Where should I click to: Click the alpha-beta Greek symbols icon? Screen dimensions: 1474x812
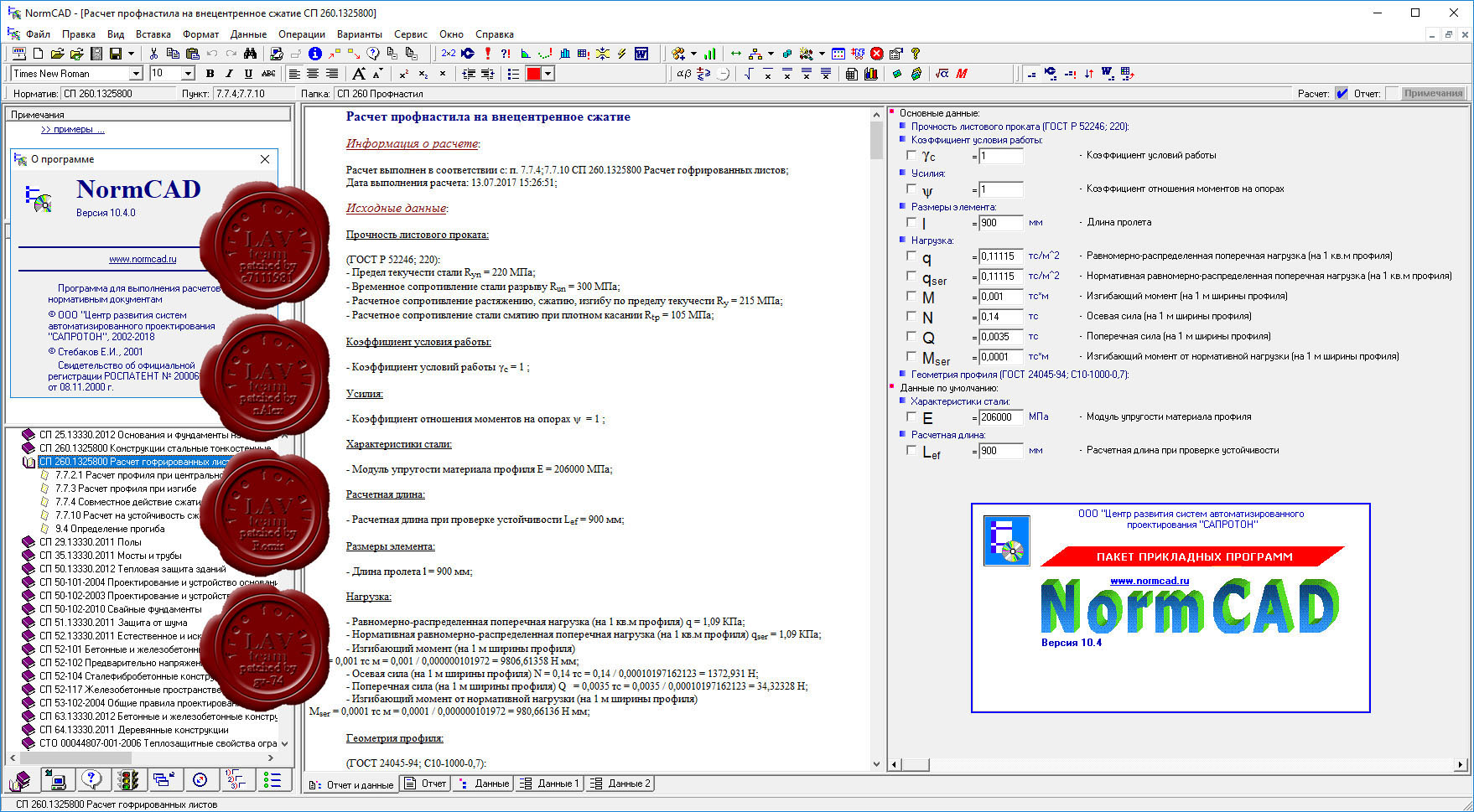pyautogui.click(x=684, y=74)
